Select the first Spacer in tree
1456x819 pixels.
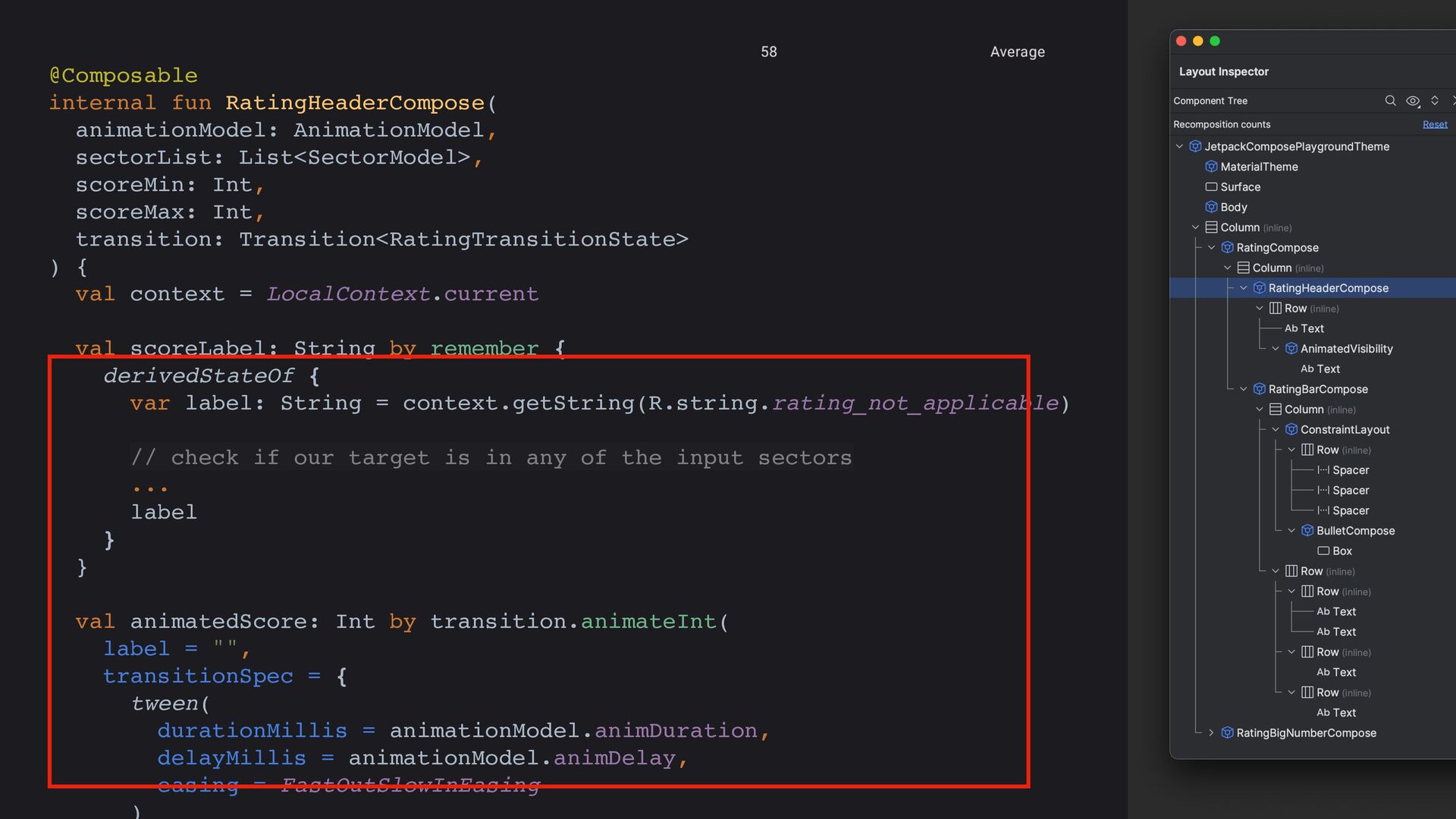1350,470
